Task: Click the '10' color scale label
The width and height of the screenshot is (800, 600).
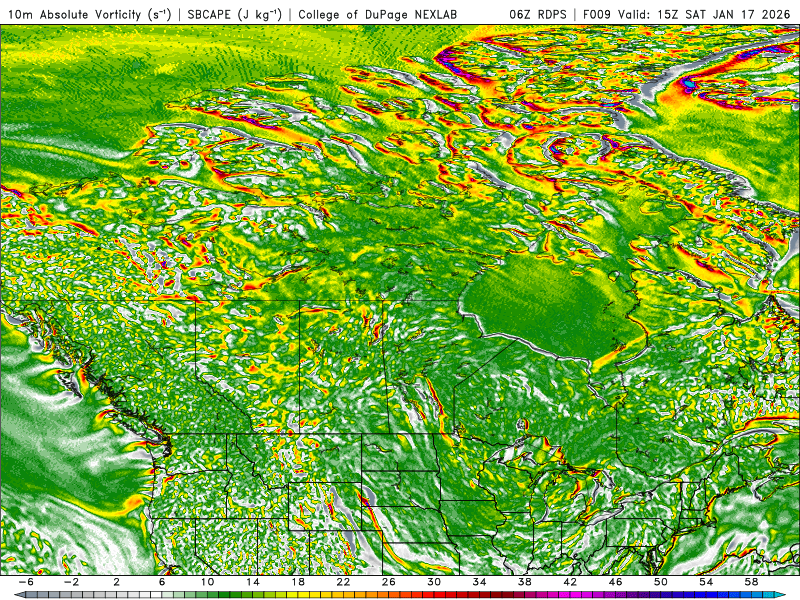Action: [x=207, y=582]
